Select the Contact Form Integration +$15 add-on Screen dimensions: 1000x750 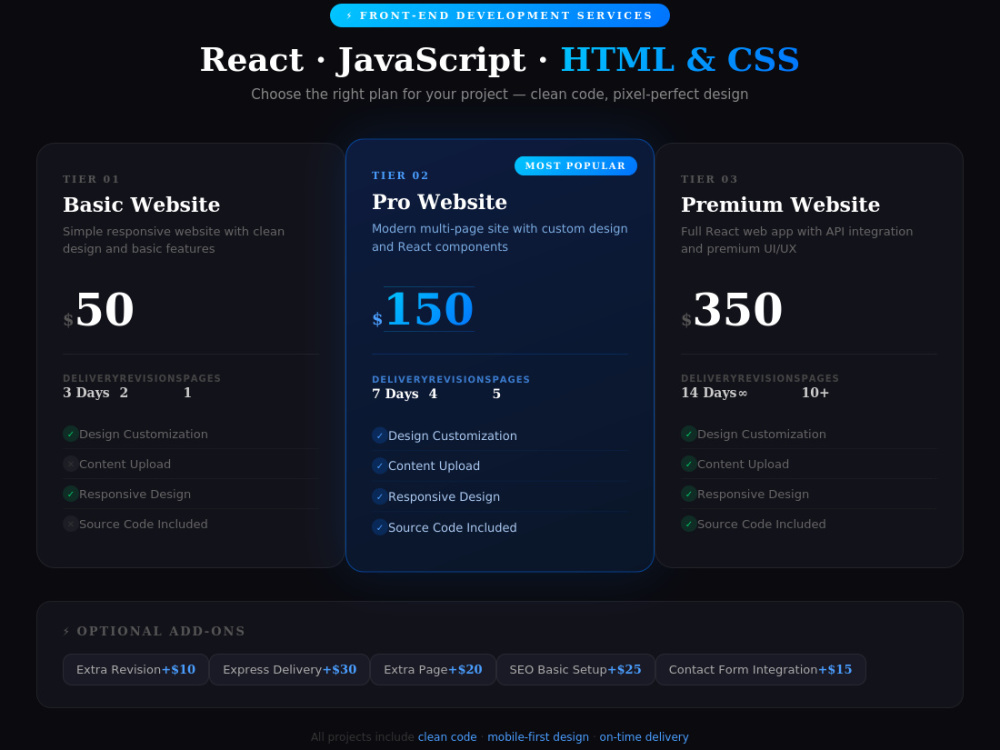pos(760,670)
